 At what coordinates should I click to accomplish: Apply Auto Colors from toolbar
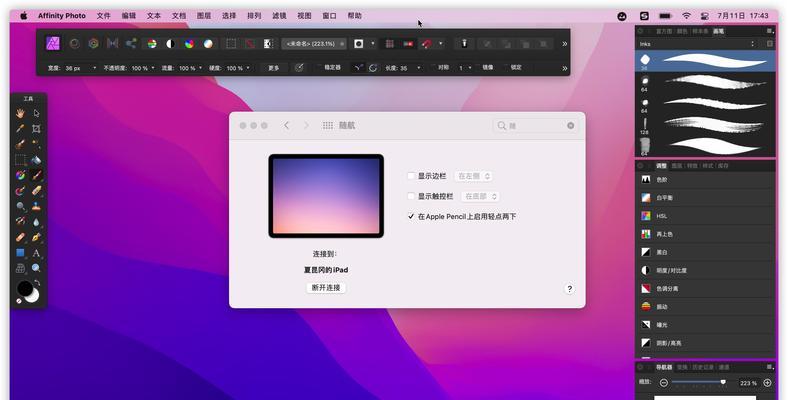point(189,44)
